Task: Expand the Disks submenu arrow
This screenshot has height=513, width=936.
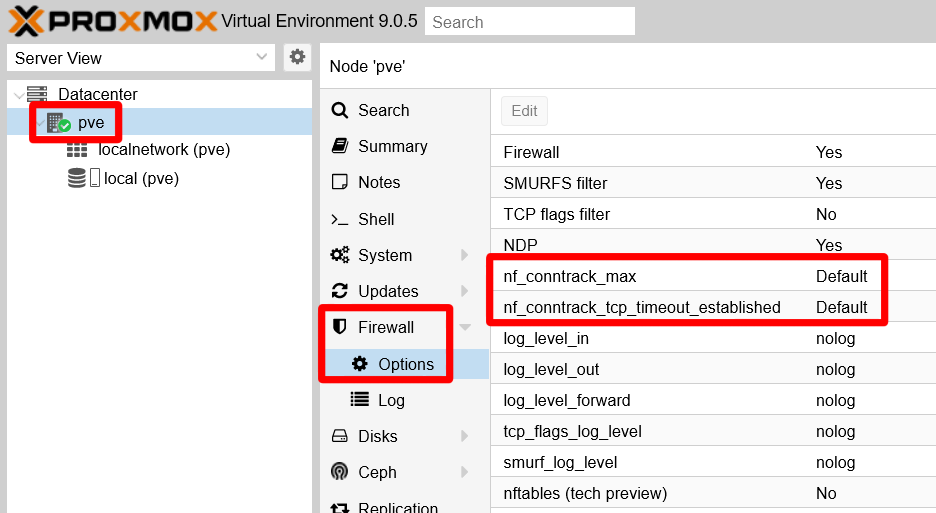Action: [464, 436]
